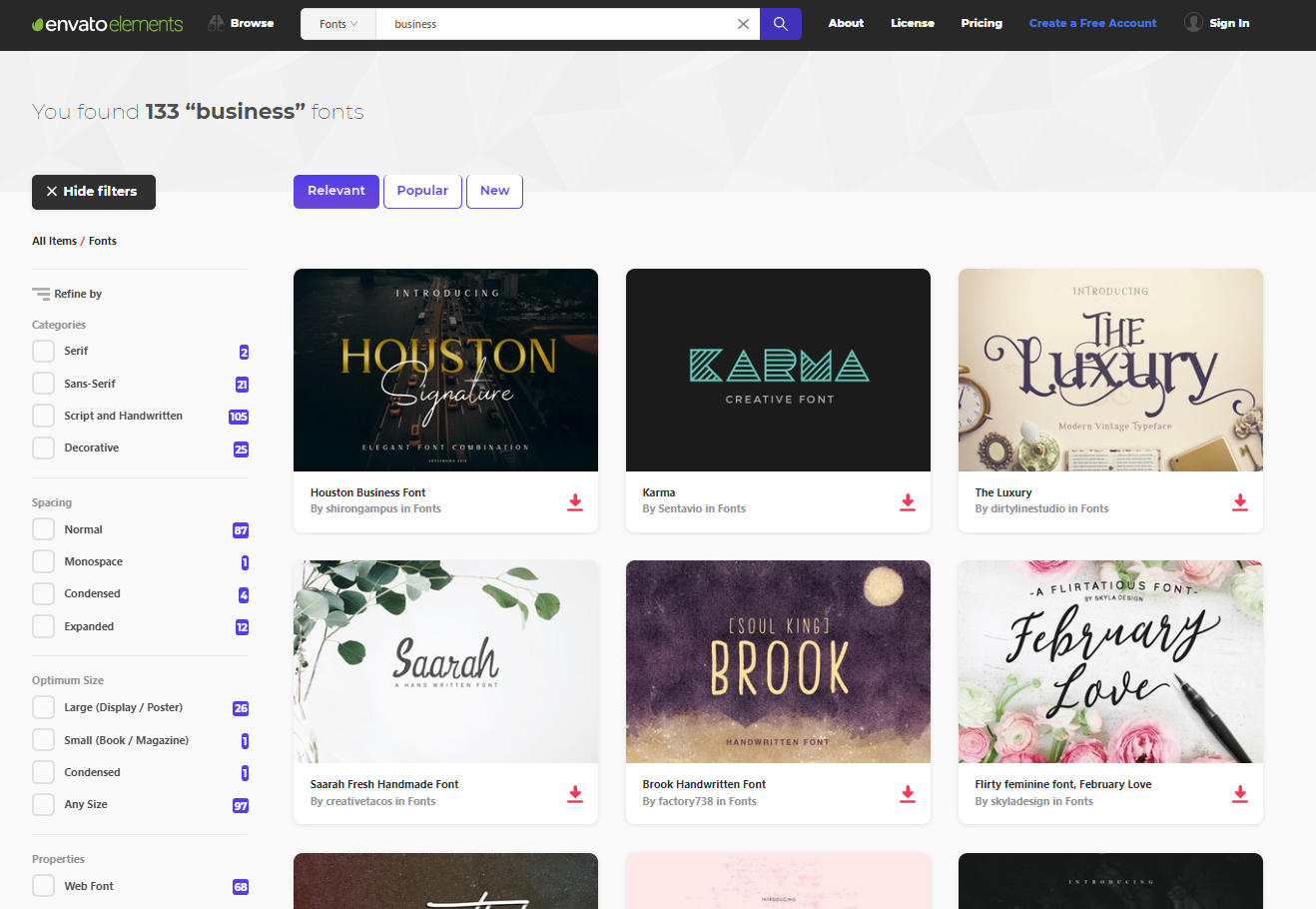Download the Karma font
This screenshot has height=909, width=1316.
pyautogui.click(x=908, y=502)
